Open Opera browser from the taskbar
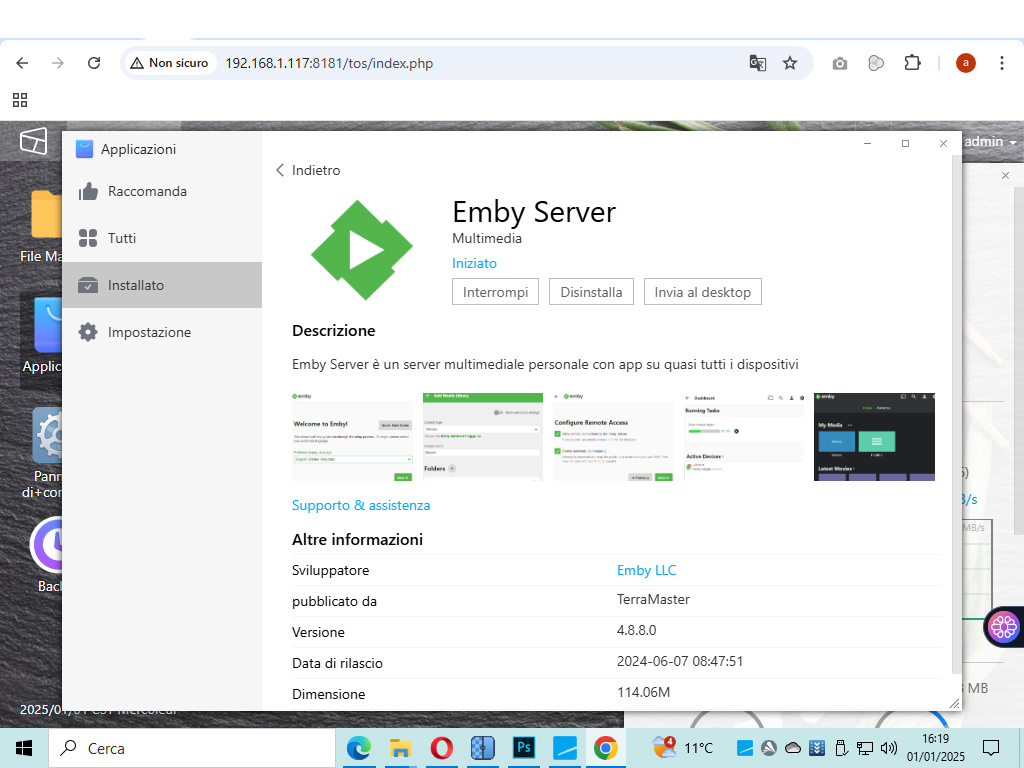1024x768 pixels. [x=441, y=747]
